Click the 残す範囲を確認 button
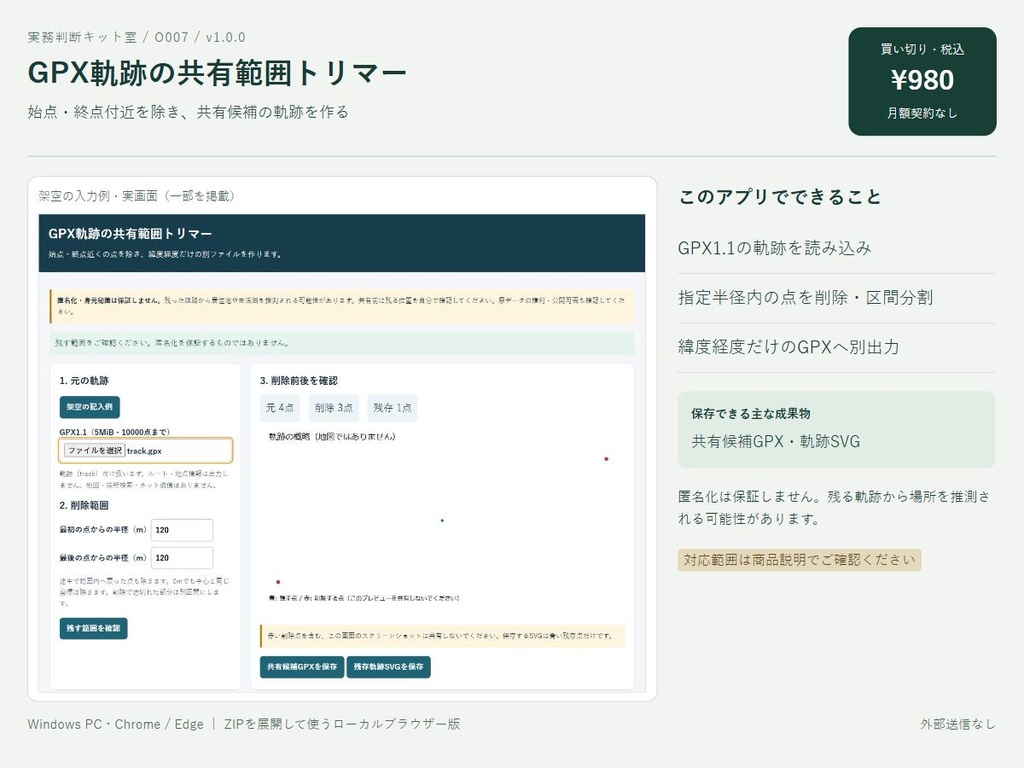 point(93,628)
